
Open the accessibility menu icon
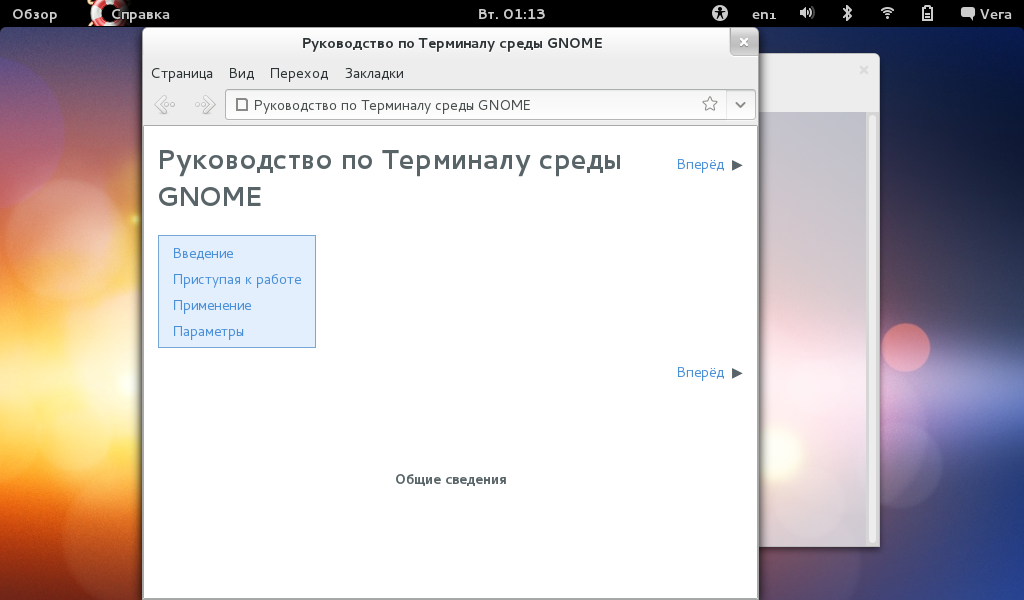pyautogui.click(x=720, y=13)
